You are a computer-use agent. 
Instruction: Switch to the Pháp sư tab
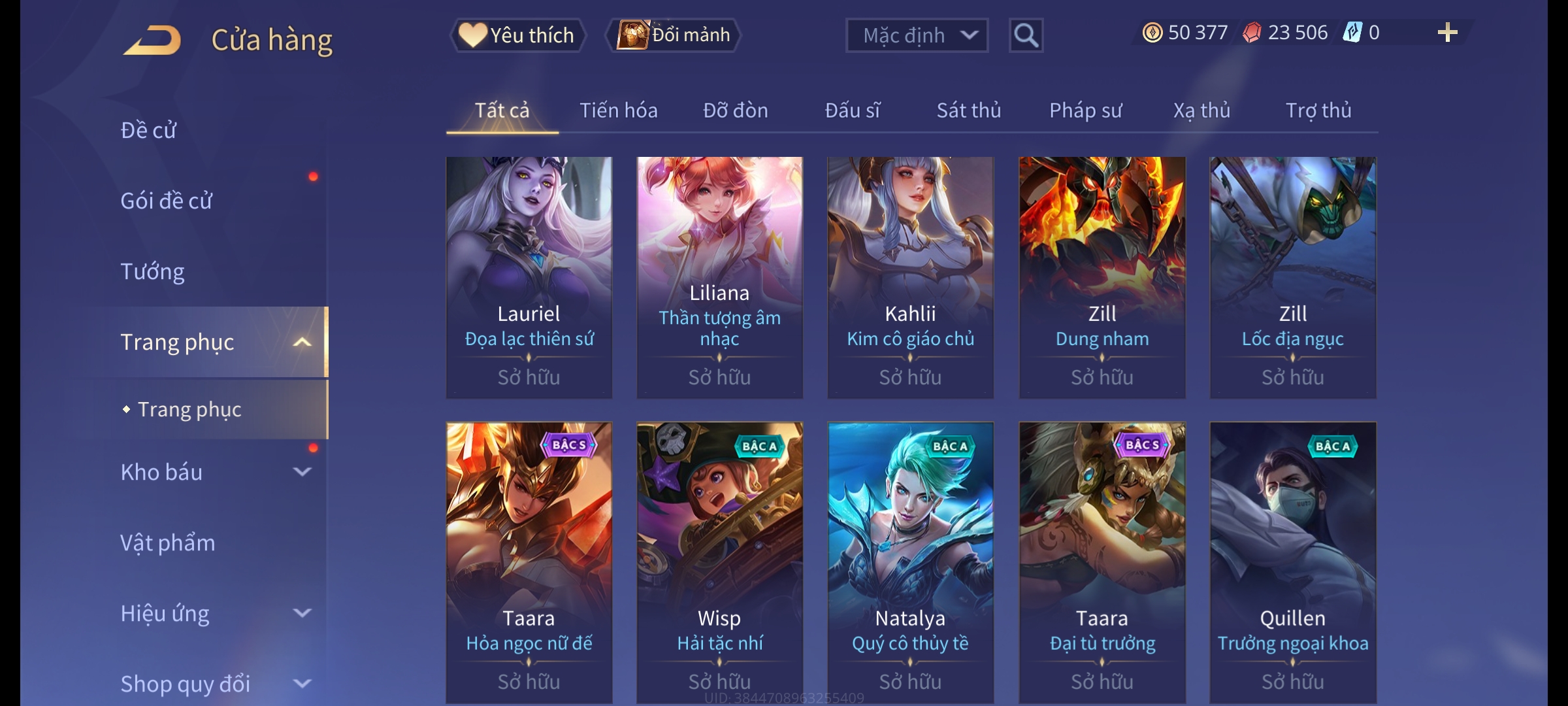tap(1085, 110)
